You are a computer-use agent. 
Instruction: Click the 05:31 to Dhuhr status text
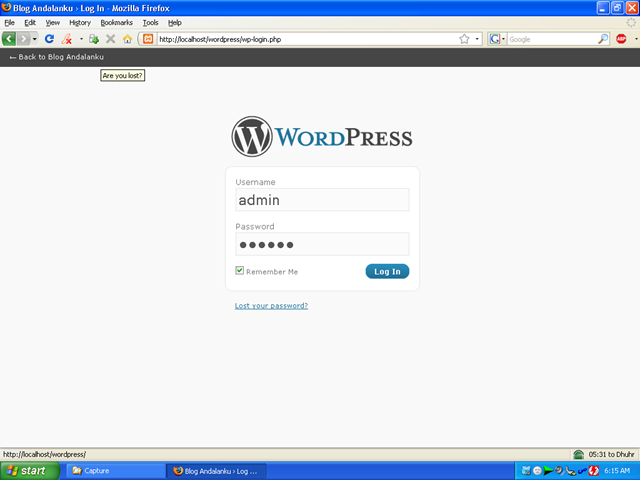pyautogui.click(x=611, y=454)
